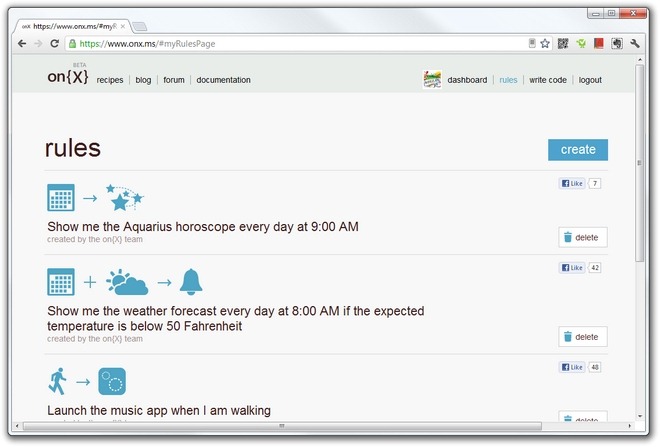Log out of on{X}
This screenshot has width=660, height=447.
pos(590,80)
